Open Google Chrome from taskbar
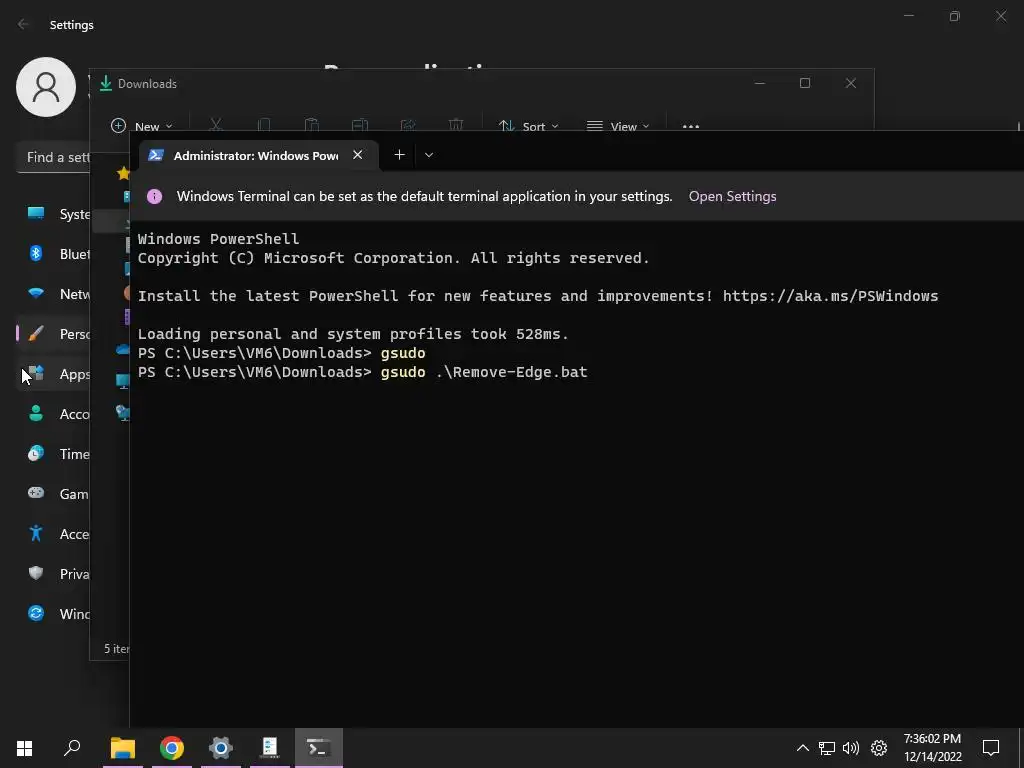1024x768 pixels. click(171, 748)
